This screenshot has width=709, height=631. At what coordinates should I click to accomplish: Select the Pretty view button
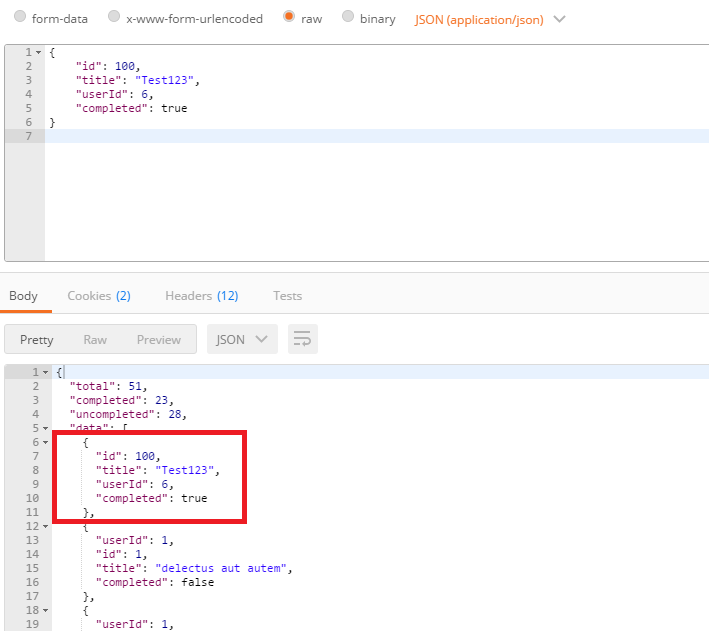(37, 340)
